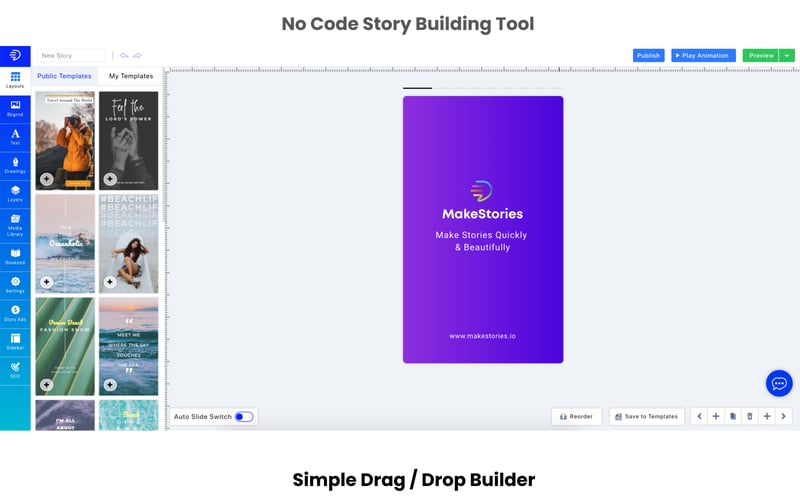Delete the current slide trash icon
This screenshot has height=500, width=800.
pyautogui.click(x=749, y=416)
